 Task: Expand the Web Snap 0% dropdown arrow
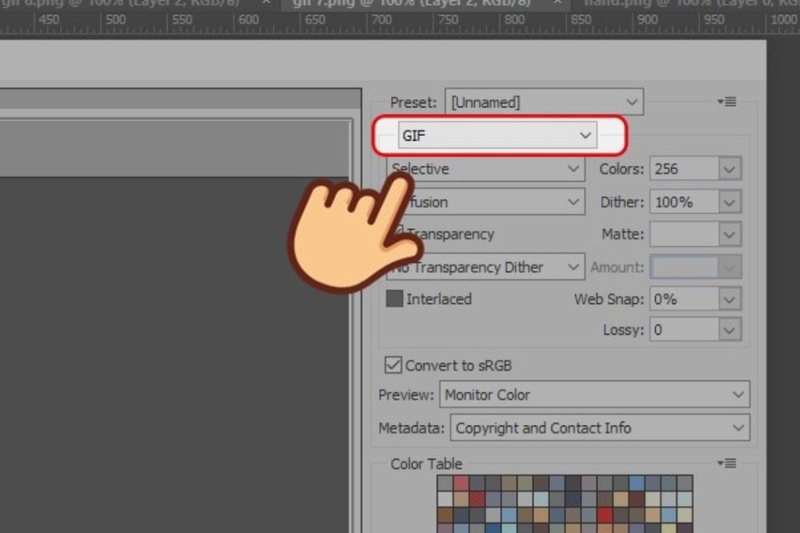pyautogui.click(x=730, y=299)
